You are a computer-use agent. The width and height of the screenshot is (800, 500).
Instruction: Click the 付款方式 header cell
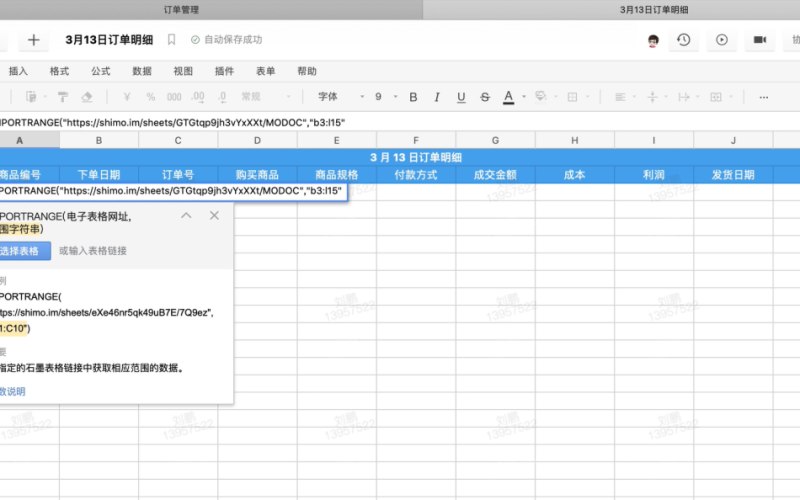tap(416, 175)
